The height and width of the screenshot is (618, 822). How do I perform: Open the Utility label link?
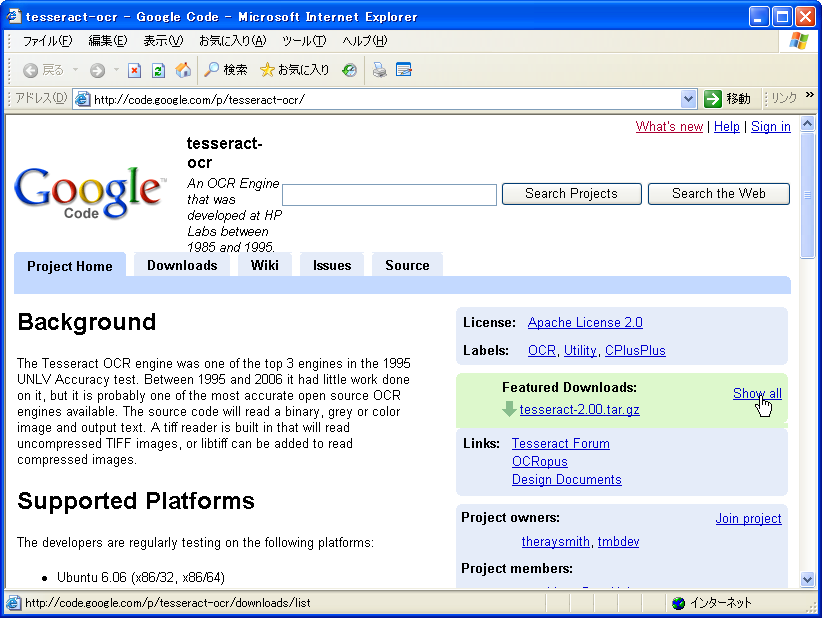point(580,350)
